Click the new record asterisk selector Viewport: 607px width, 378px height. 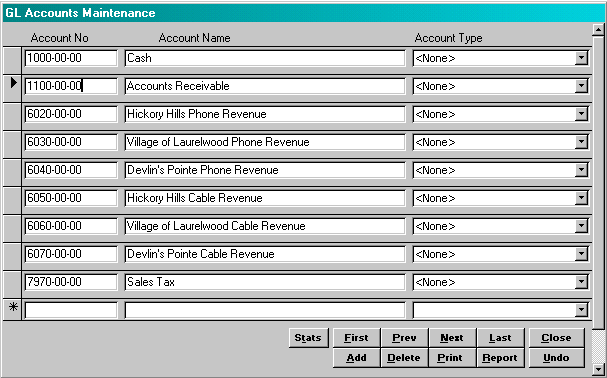tap(12, 309)
